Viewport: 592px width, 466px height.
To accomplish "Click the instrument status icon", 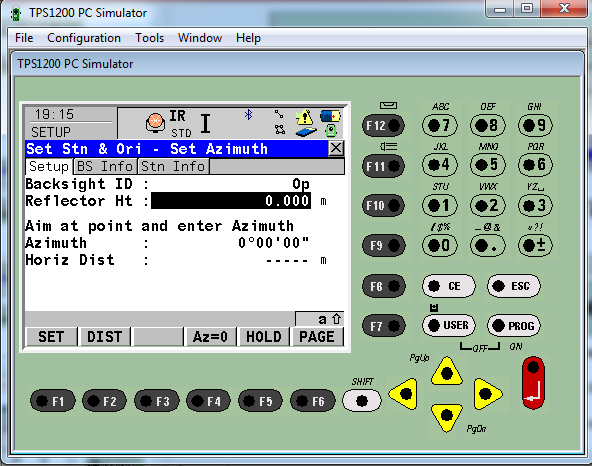I will (331, 131).
